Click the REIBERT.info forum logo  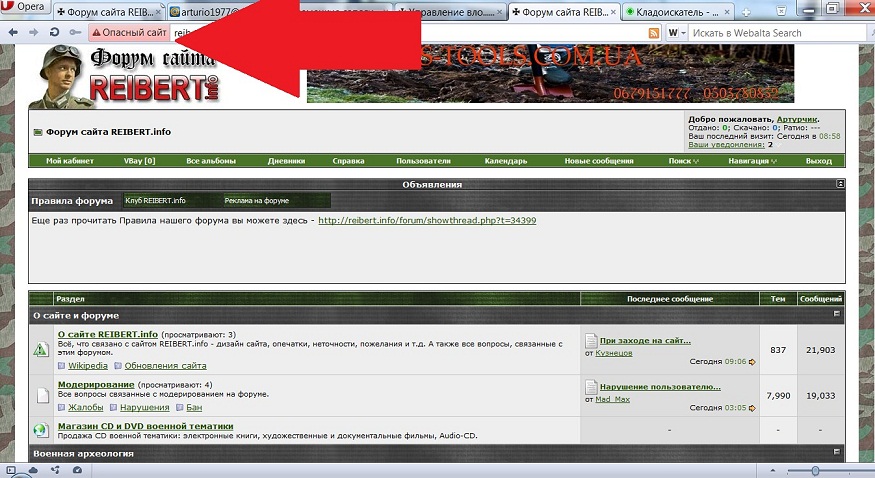pyautogui.click(x=126, y=76)
